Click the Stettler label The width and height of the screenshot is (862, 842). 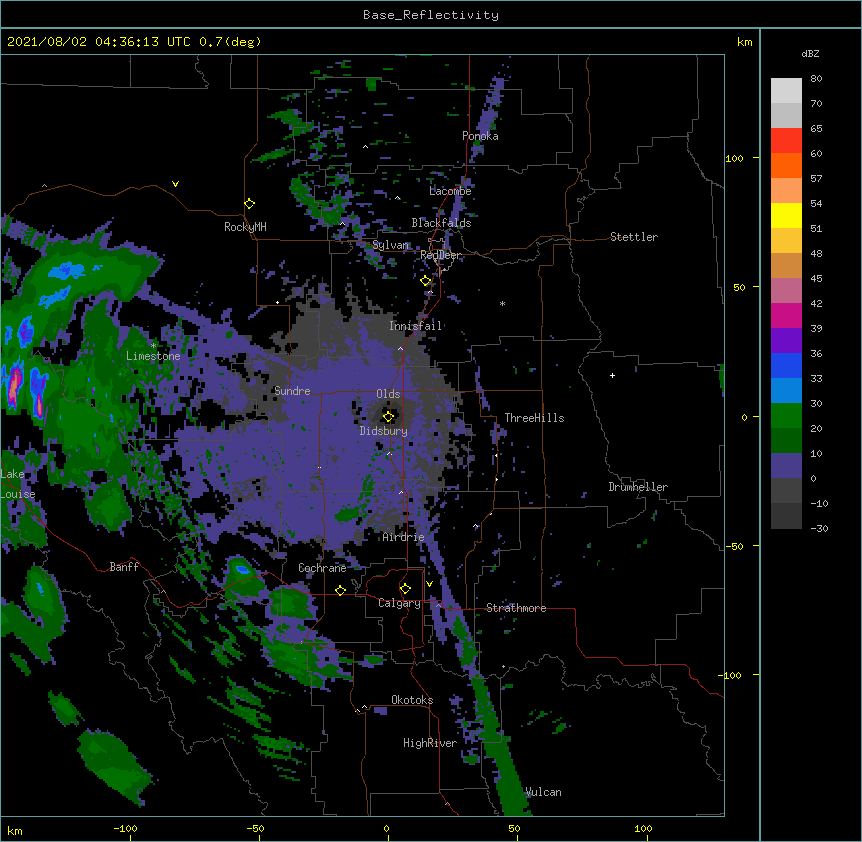click(634, 237)
